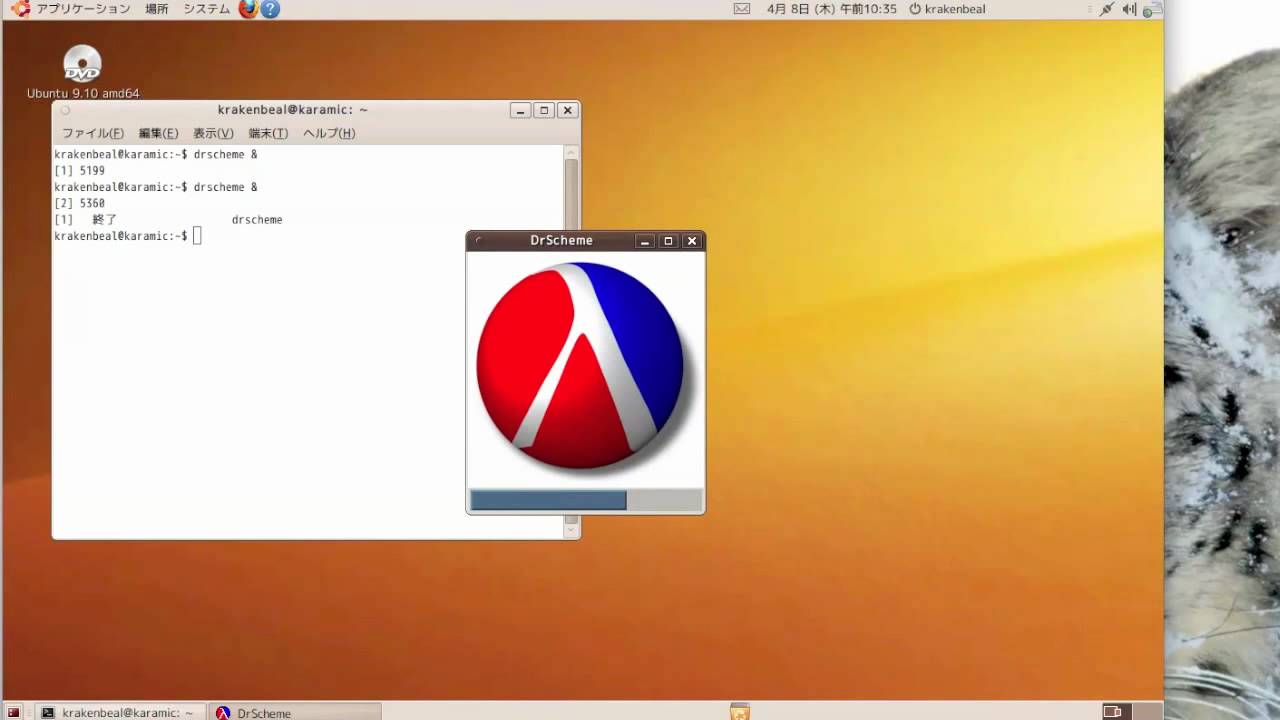Open the システム menu
The height and width of the screenshot is (720, 1280).
(x=207, y=9)
